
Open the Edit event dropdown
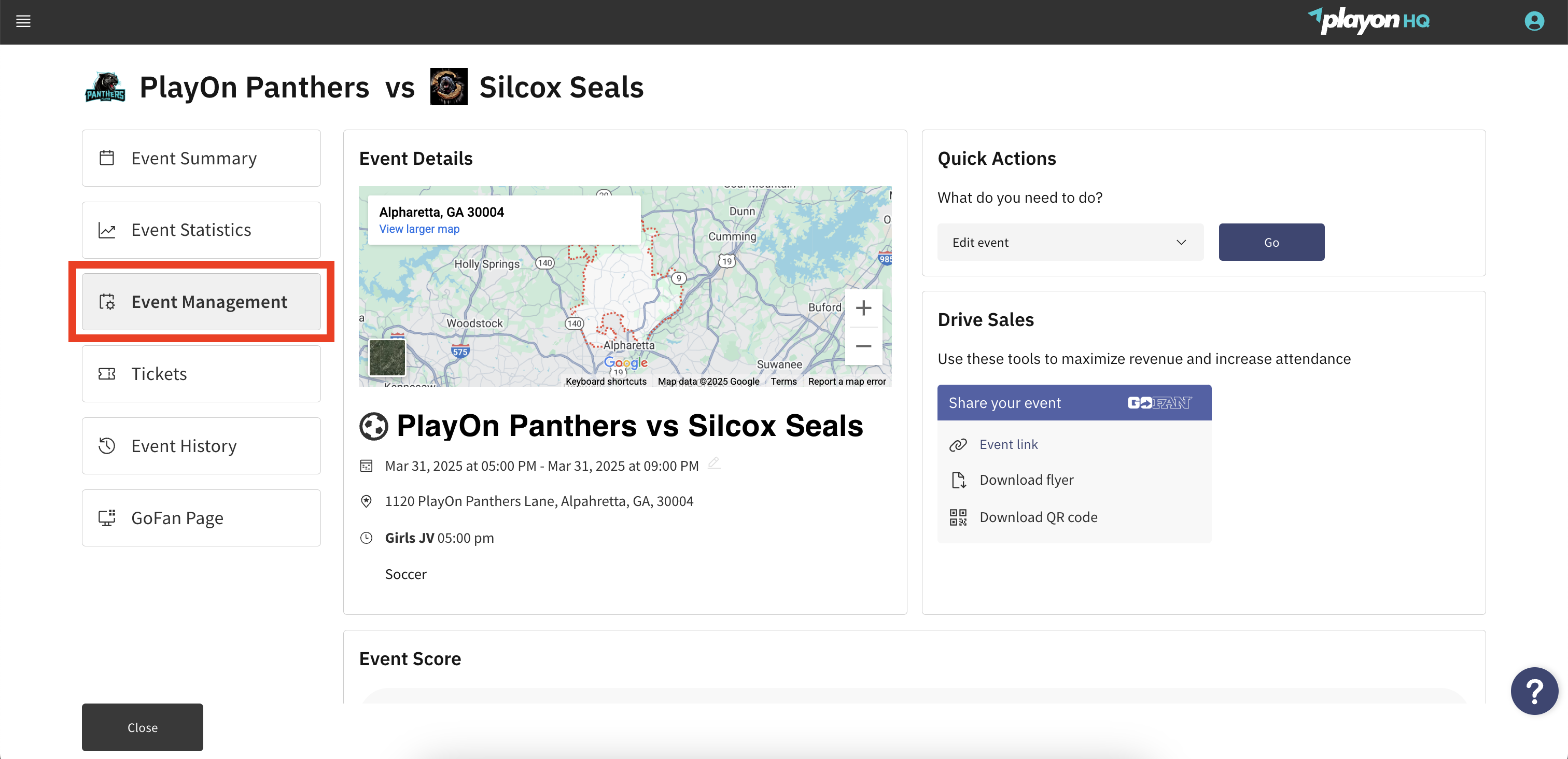pos(1070,242)
